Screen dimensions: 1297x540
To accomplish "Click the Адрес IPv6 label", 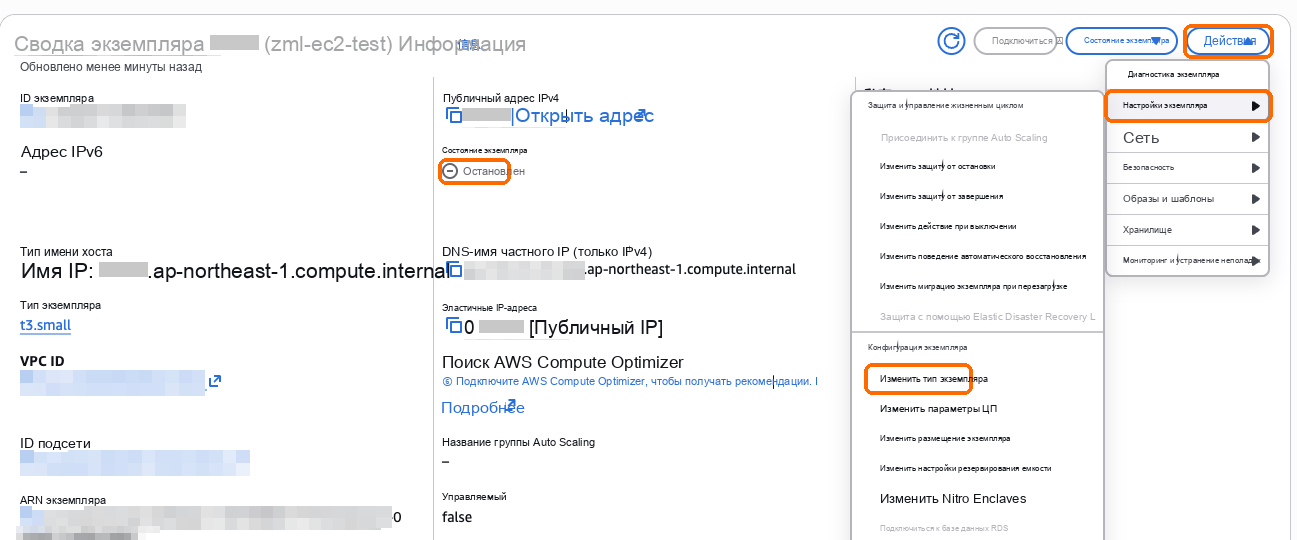I will [x=62, y=152].
